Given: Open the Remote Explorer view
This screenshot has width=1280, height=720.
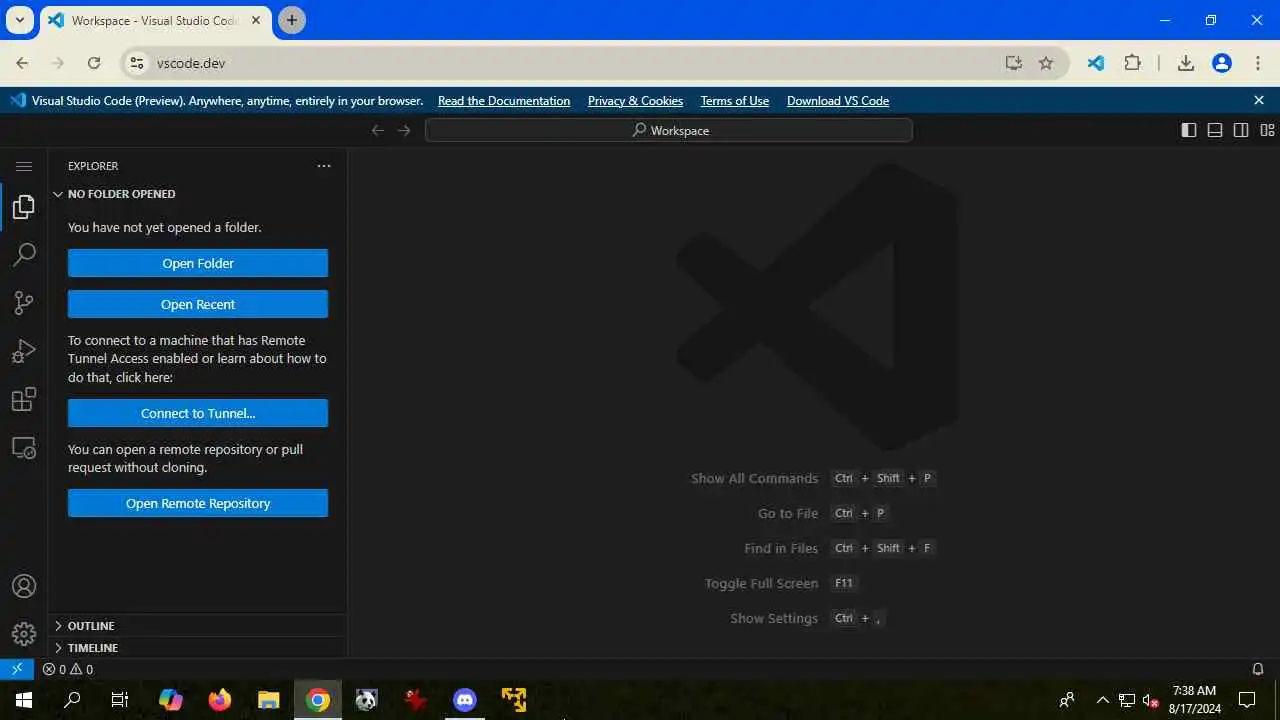Looking at the screenshot, I should point(24,448).
